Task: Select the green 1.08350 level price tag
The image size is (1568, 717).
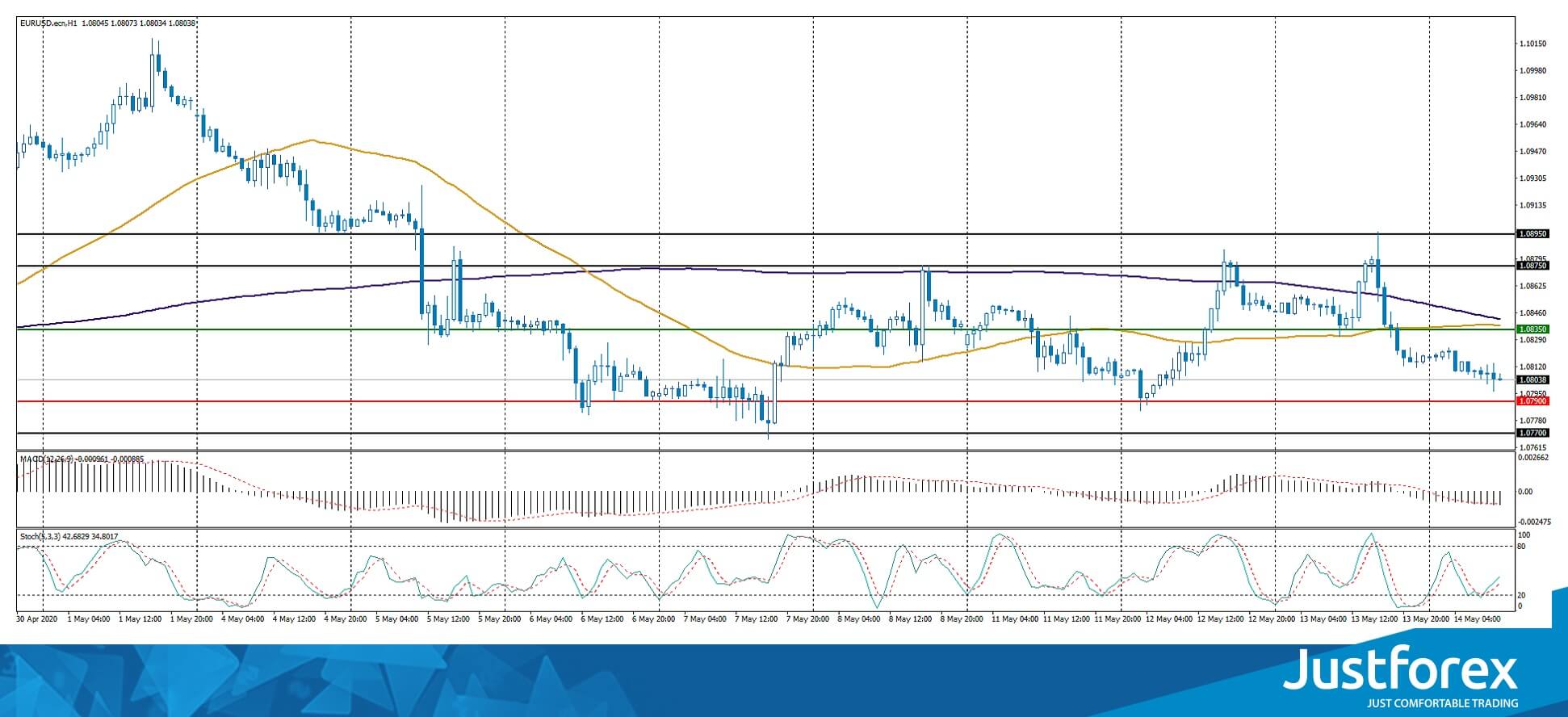Action: [1532, 329]
